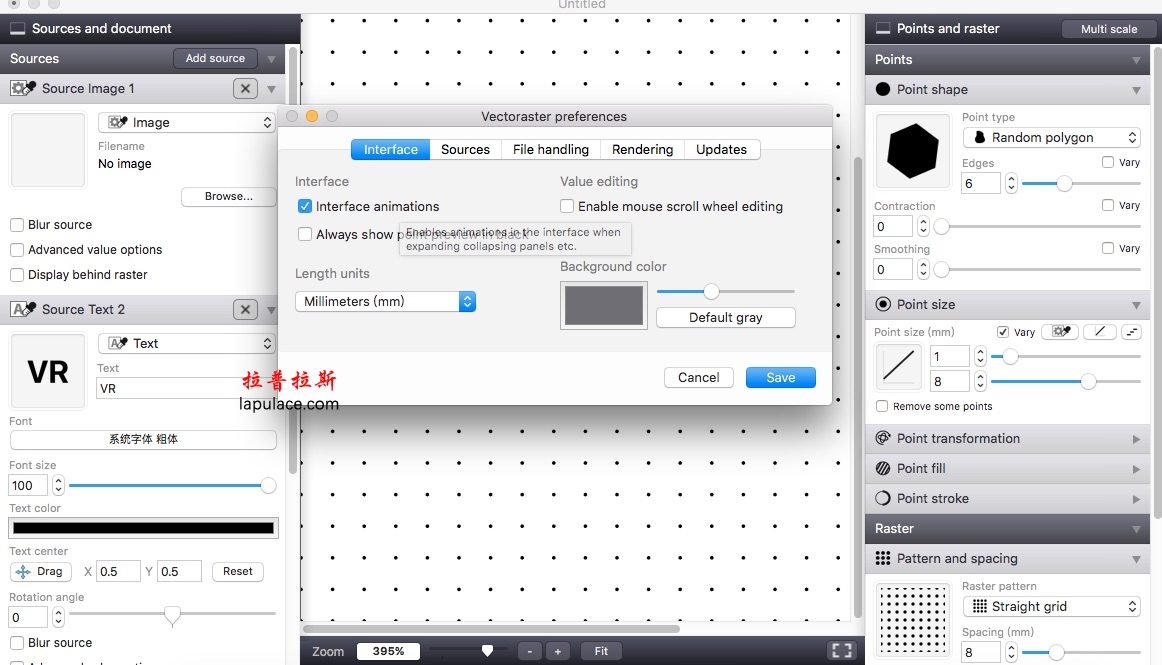1162x665 pixels.
Task: Enable mouse scroll wheel editing
Action: (567, 207)
